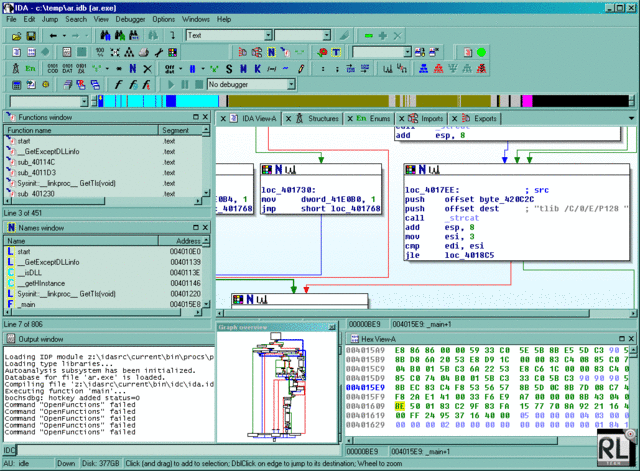Click the green En enums toolbar icon

click(x=30, y=69)
